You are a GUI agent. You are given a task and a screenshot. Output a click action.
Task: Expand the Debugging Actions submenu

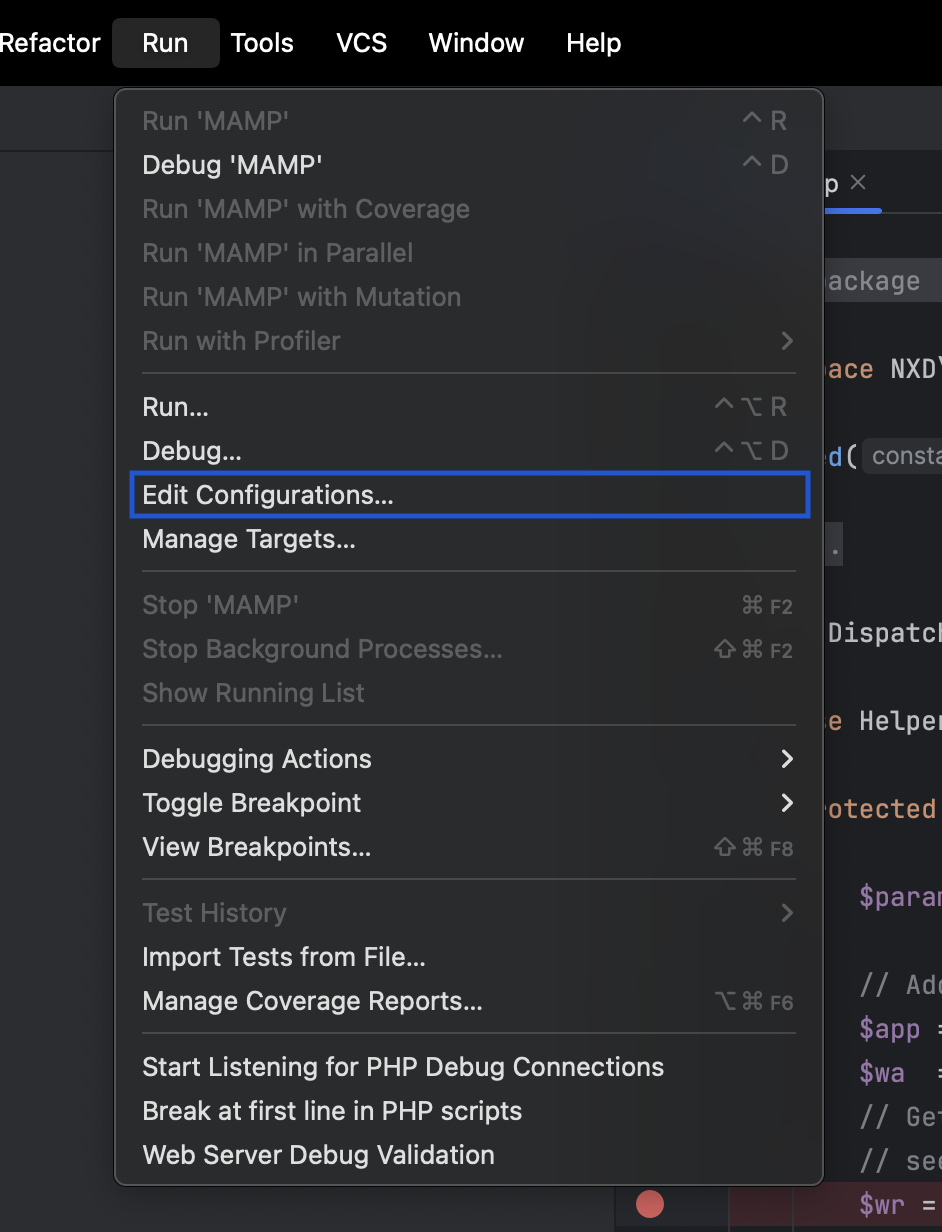(788, 759)
